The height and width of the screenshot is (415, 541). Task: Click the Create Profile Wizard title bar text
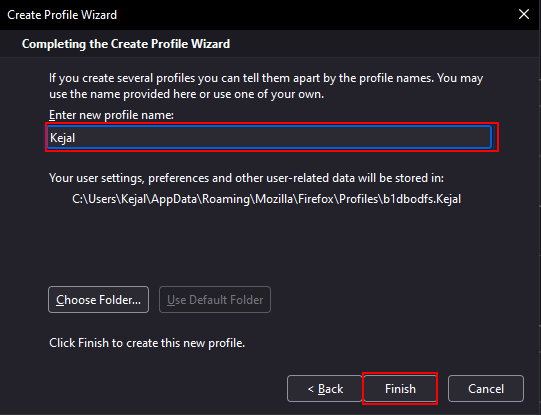pos(62,15)
